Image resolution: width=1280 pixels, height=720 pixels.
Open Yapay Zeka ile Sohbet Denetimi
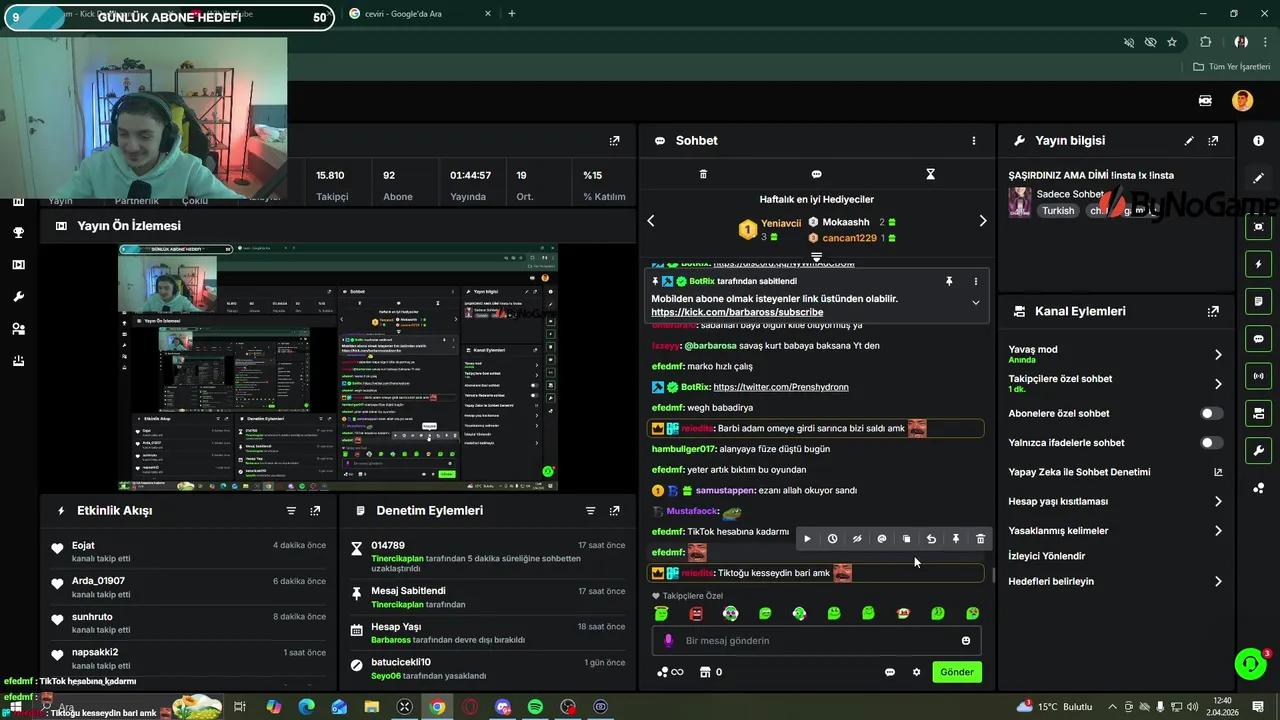(x=1114, y=472)
